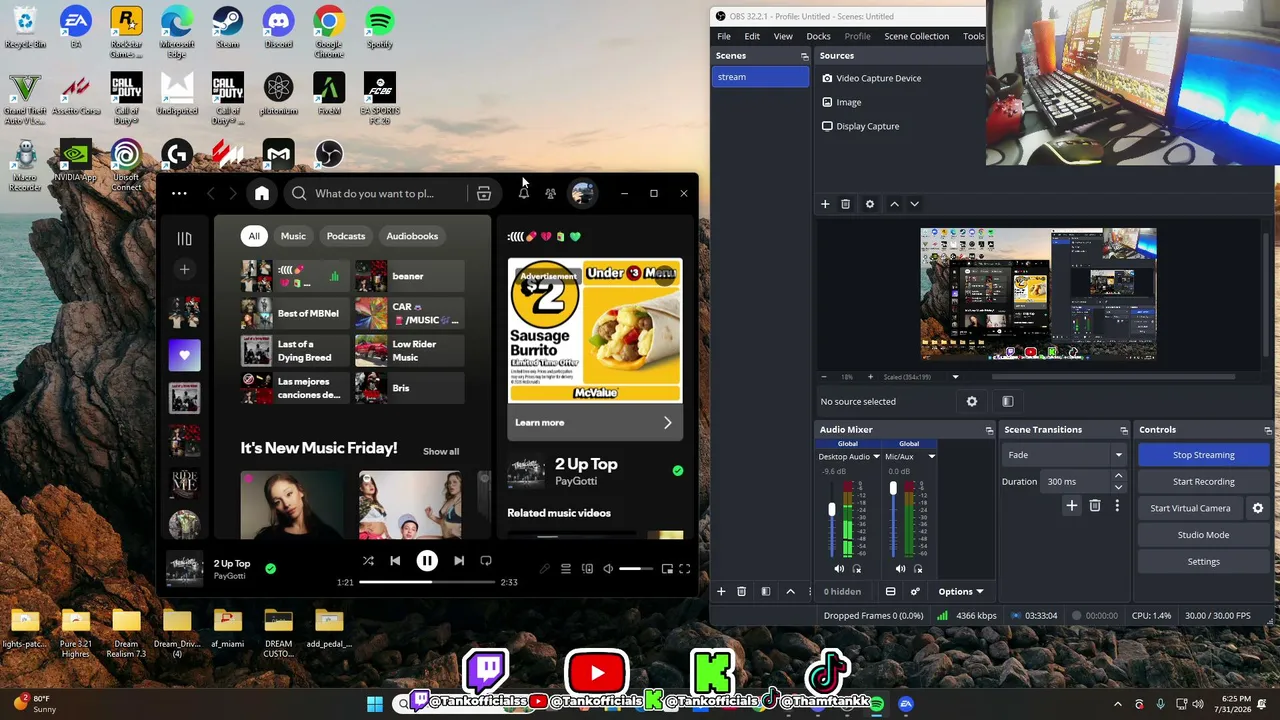Enable Studio Mode in OBS

click(1204, 535)
